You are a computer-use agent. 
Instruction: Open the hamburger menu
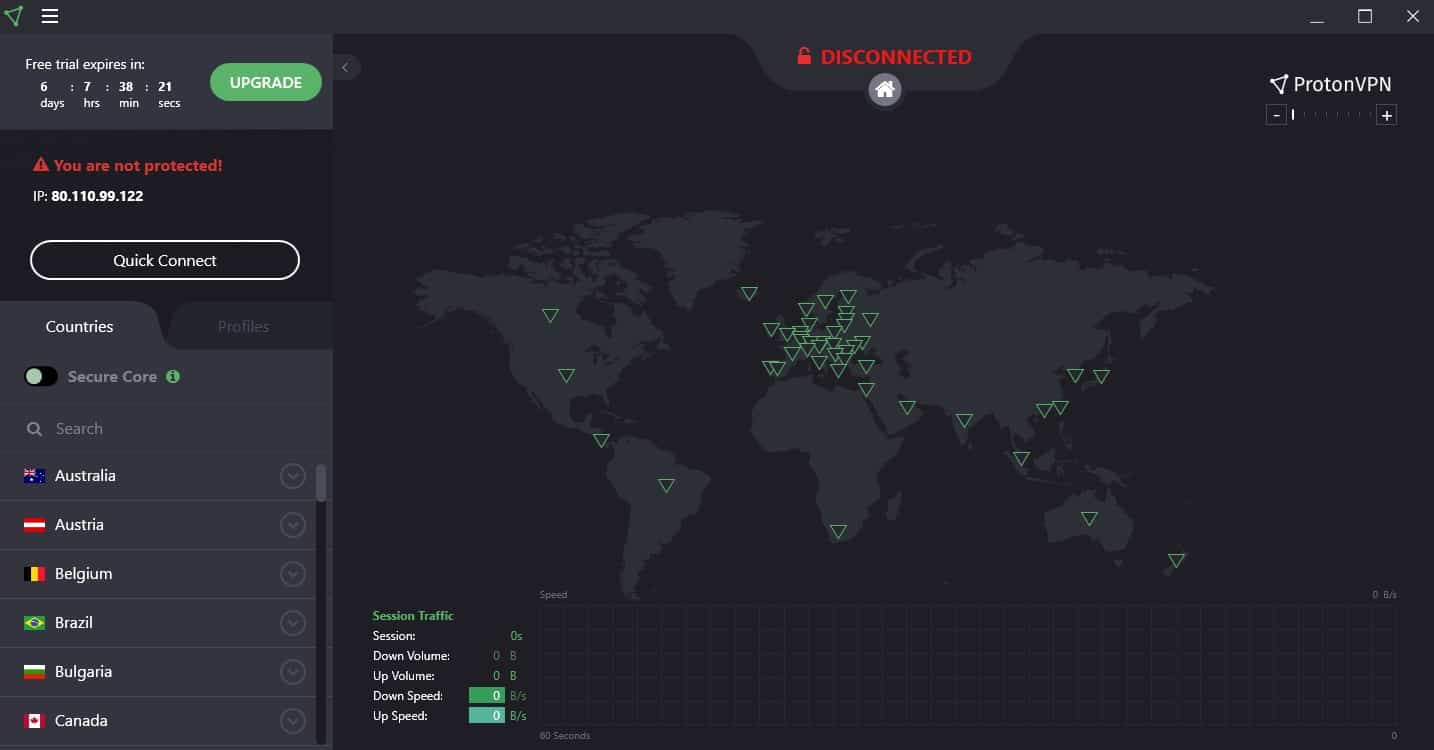49,16
